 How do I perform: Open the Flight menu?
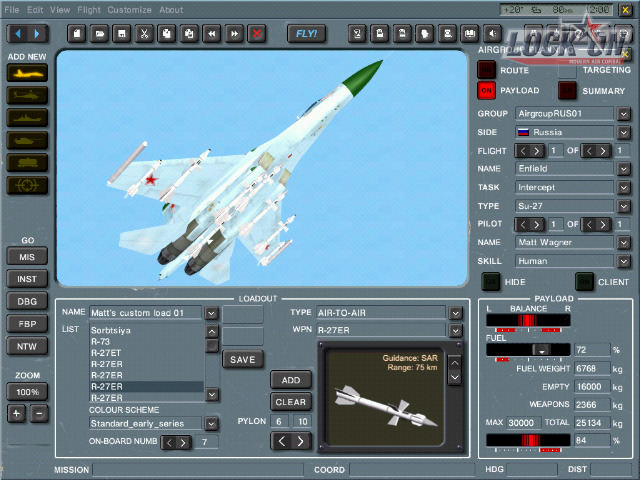tap(89, 10)
